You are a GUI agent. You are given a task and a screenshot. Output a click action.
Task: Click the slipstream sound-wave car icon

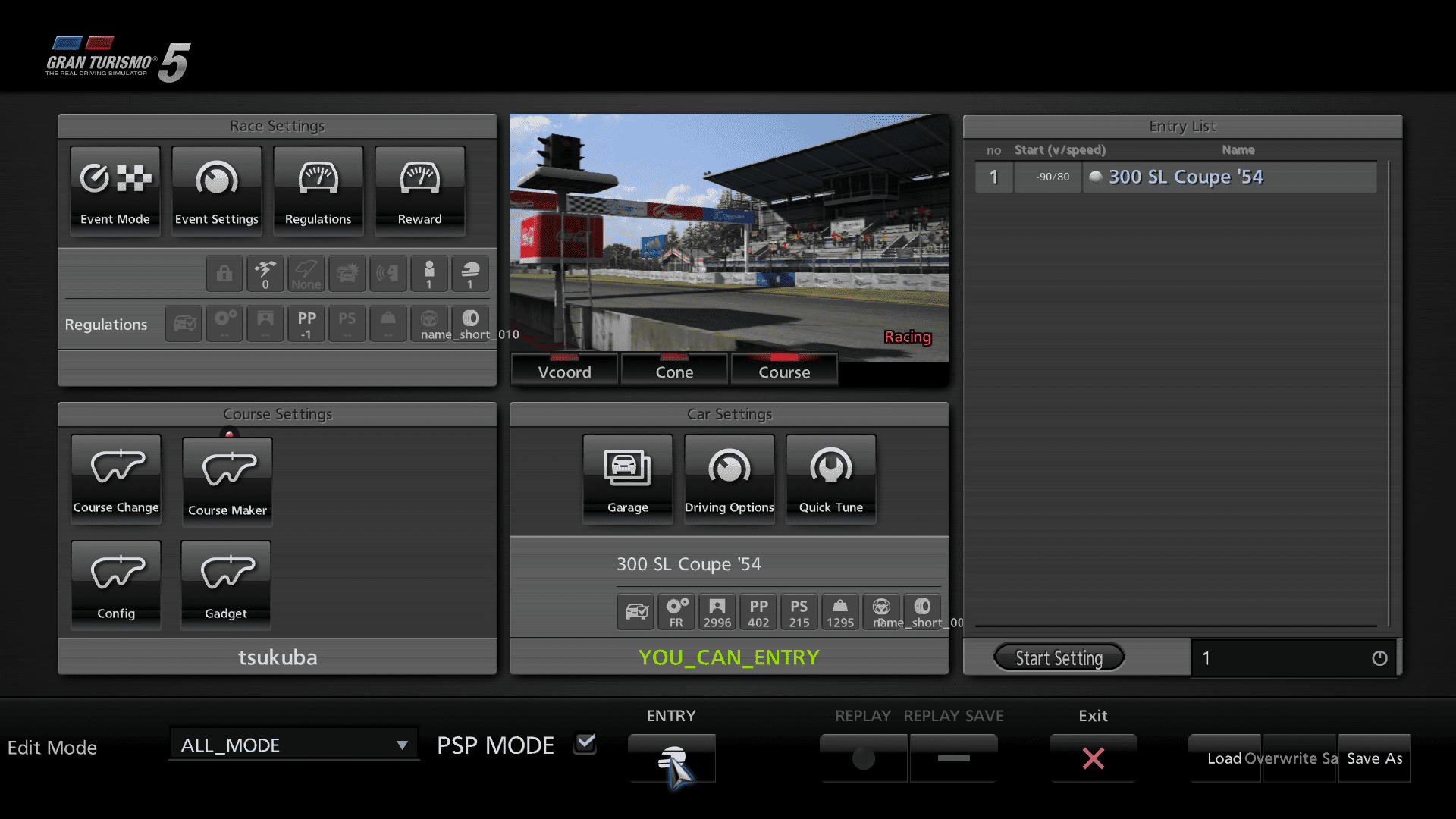[388, 274]
